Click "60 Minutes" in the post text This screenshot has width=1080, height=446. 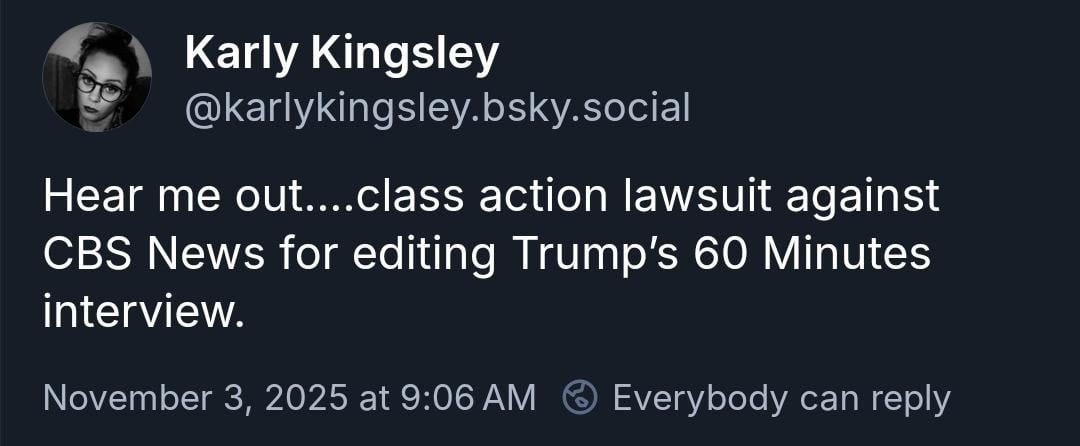tap(813, 255)
